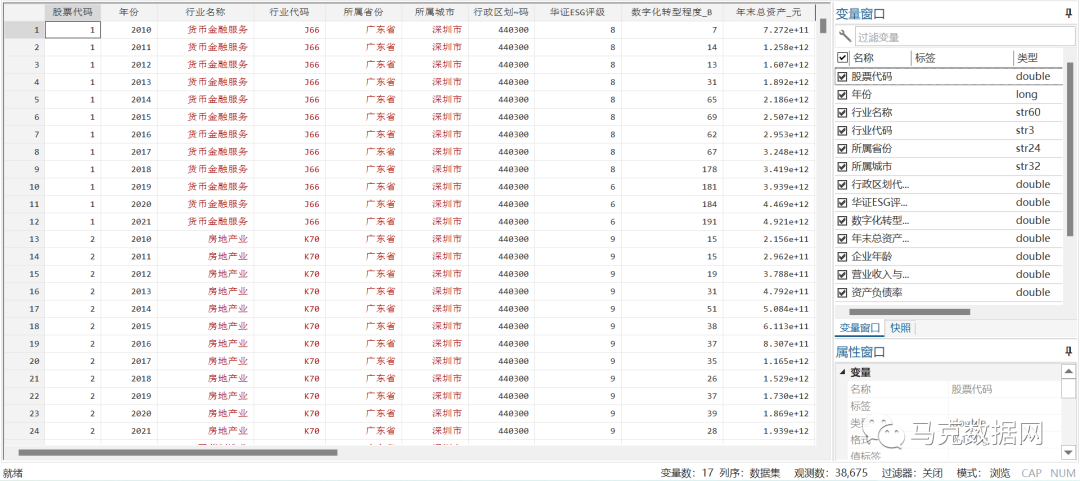Click properties panel scroll-up arrow
This screenshot has height=481, width=1080.
[x=1068, y=371]
